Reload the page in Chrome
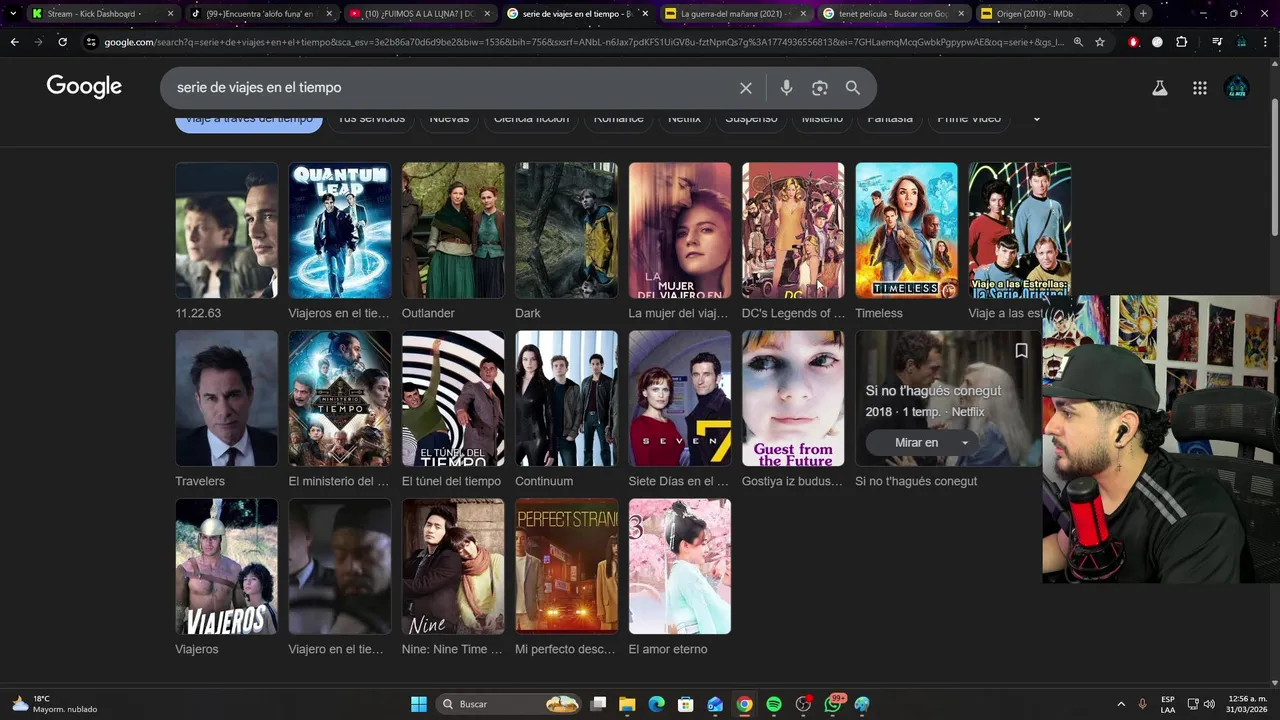 [x=62, y=42]
